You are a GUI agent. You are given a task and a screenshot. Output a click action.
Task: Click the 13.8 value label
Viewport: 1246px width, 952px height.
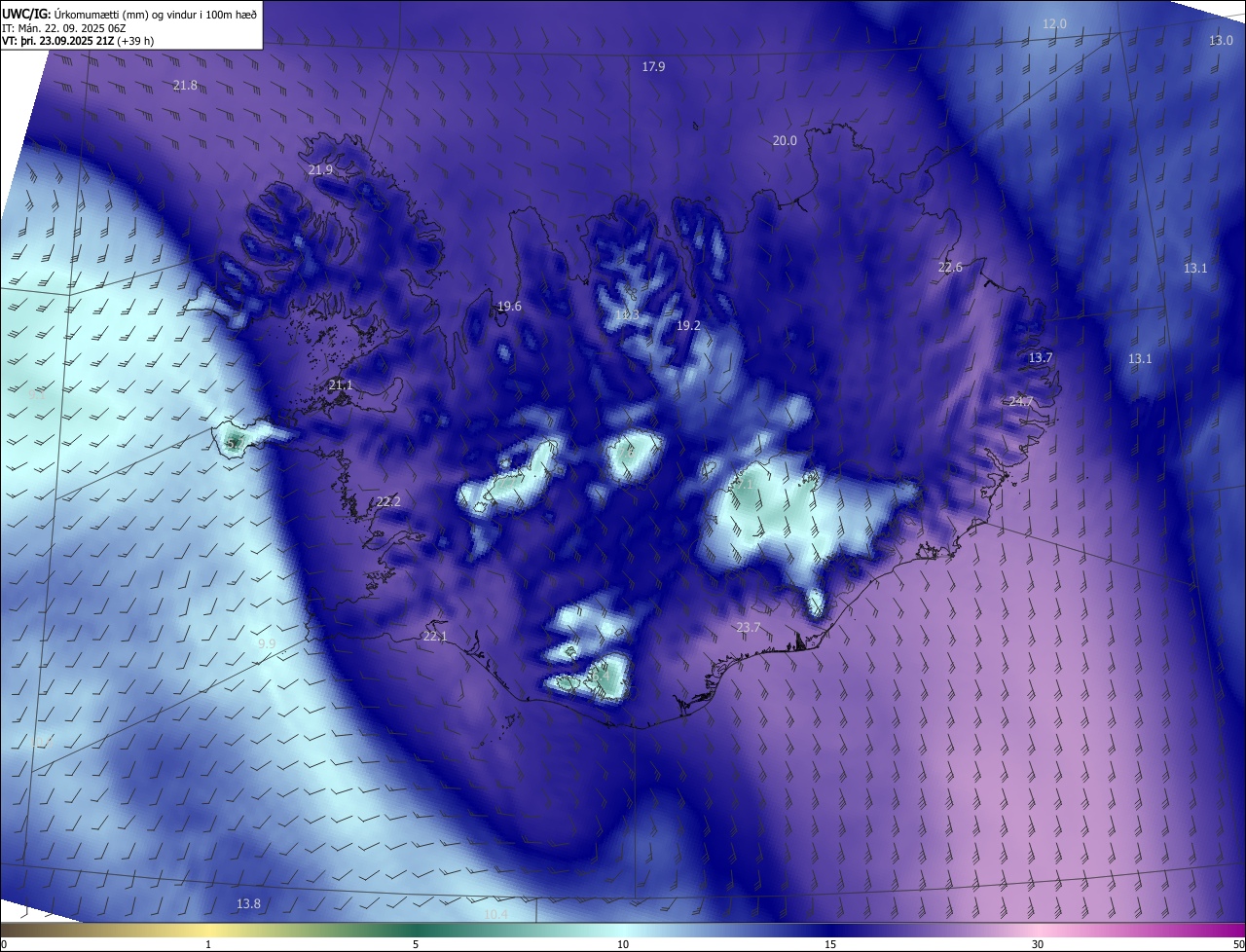248,904
